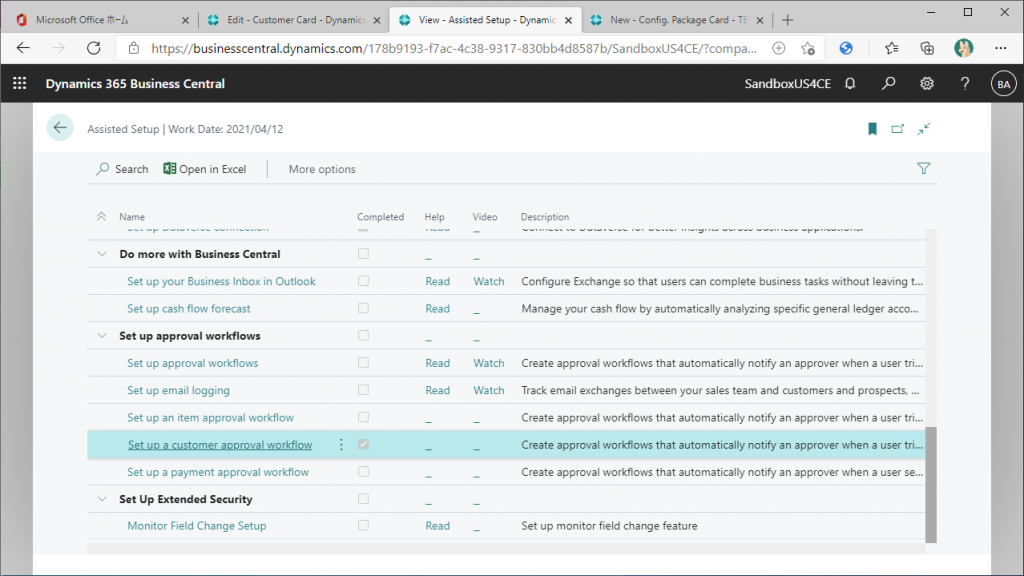Toggle Completed for Set up email logging
Image resolution: width=1024 pixels, height=576 pixels.
(363, 390)
